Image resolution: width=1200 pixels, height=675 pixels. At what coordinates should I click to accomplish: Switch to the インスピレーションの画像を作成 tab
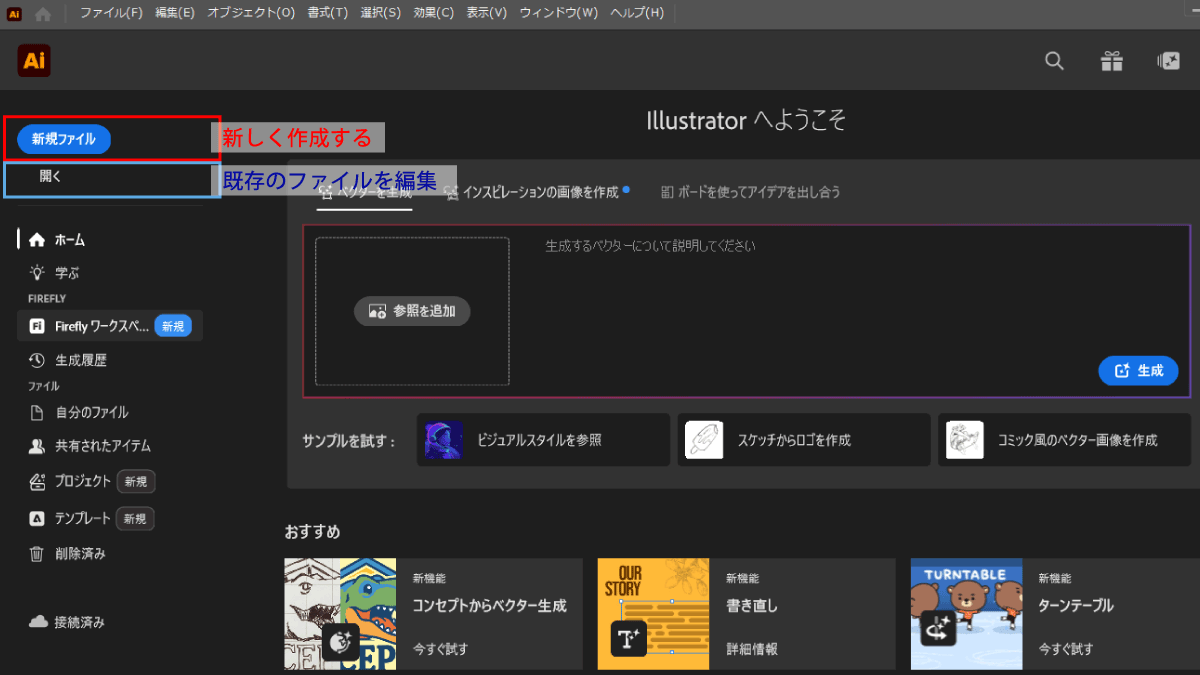point(536,192)
